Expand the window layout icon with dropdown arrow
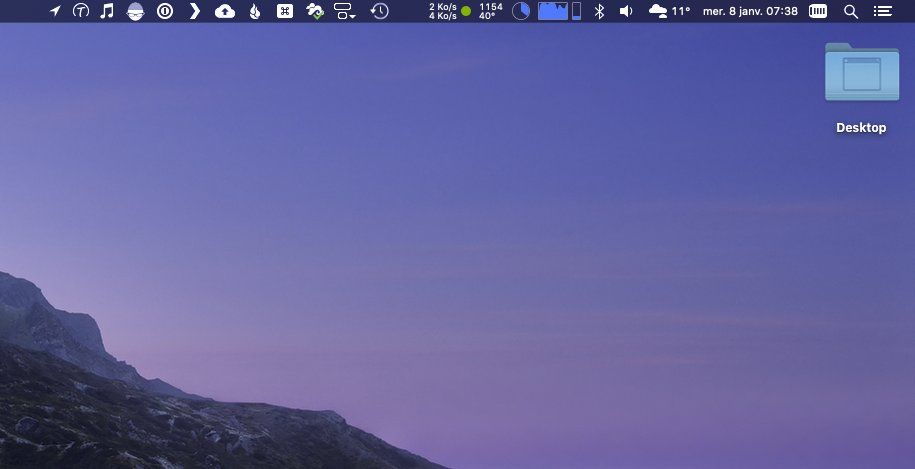 345,11
